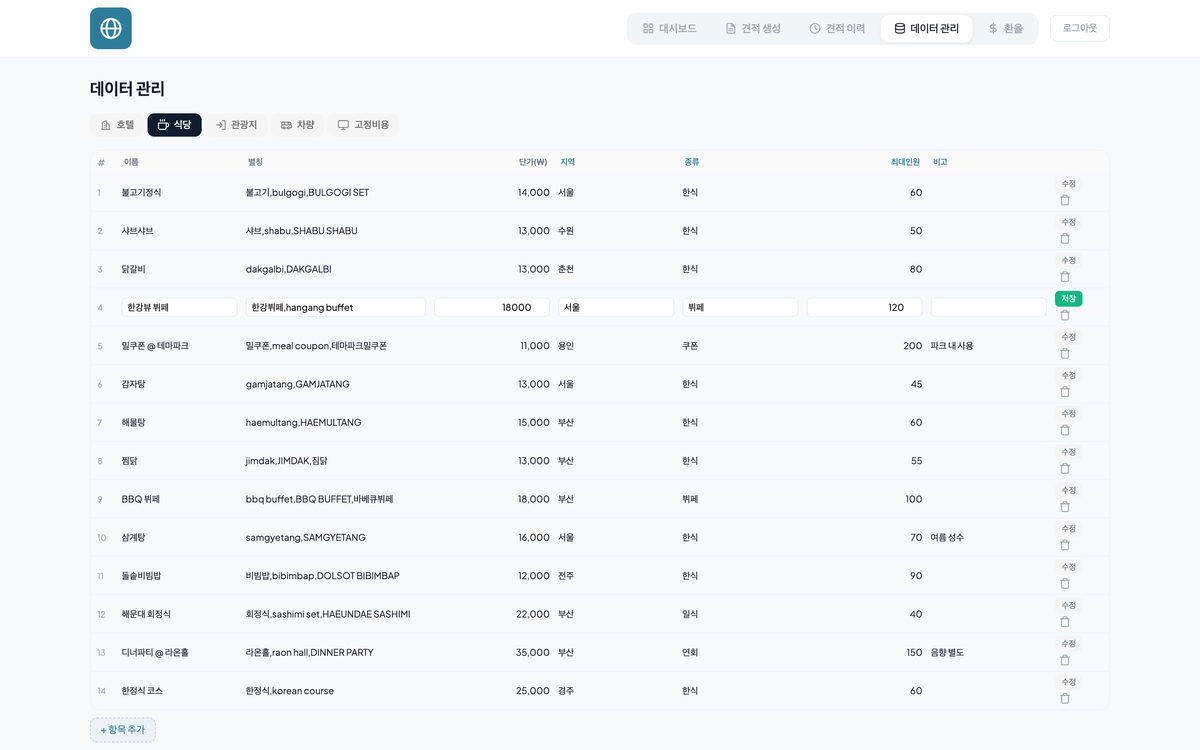Screen dimensions: 1200x750
Task: Click the 비고 column header
Action: click(940, 162)
